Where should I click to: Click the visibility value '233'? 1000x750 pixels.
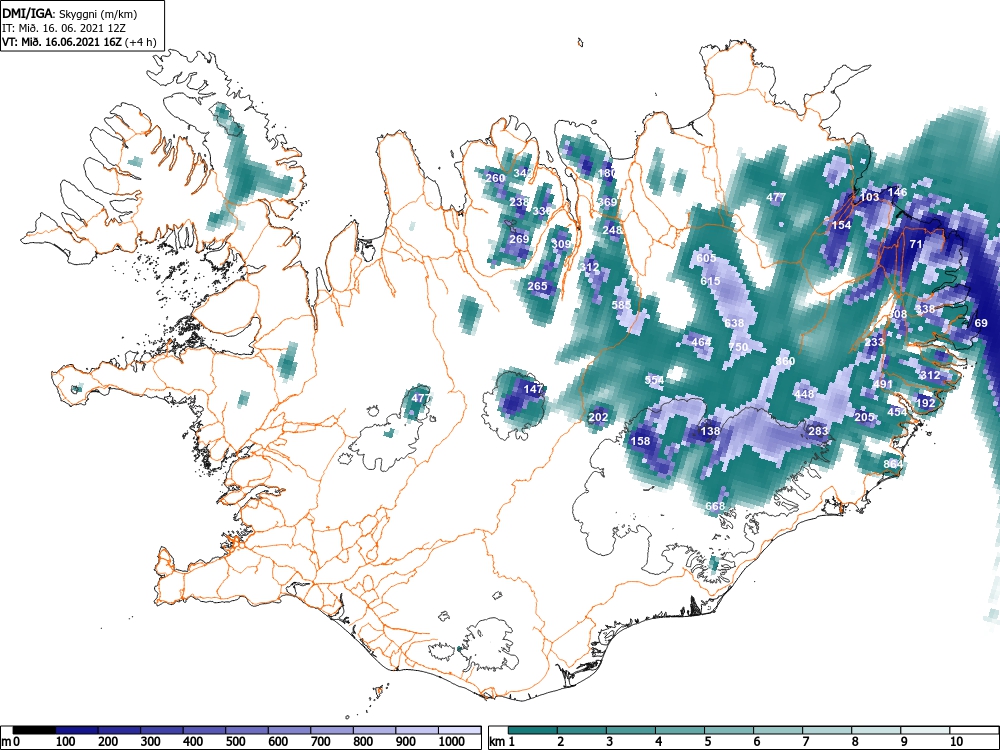coord(874,342)
